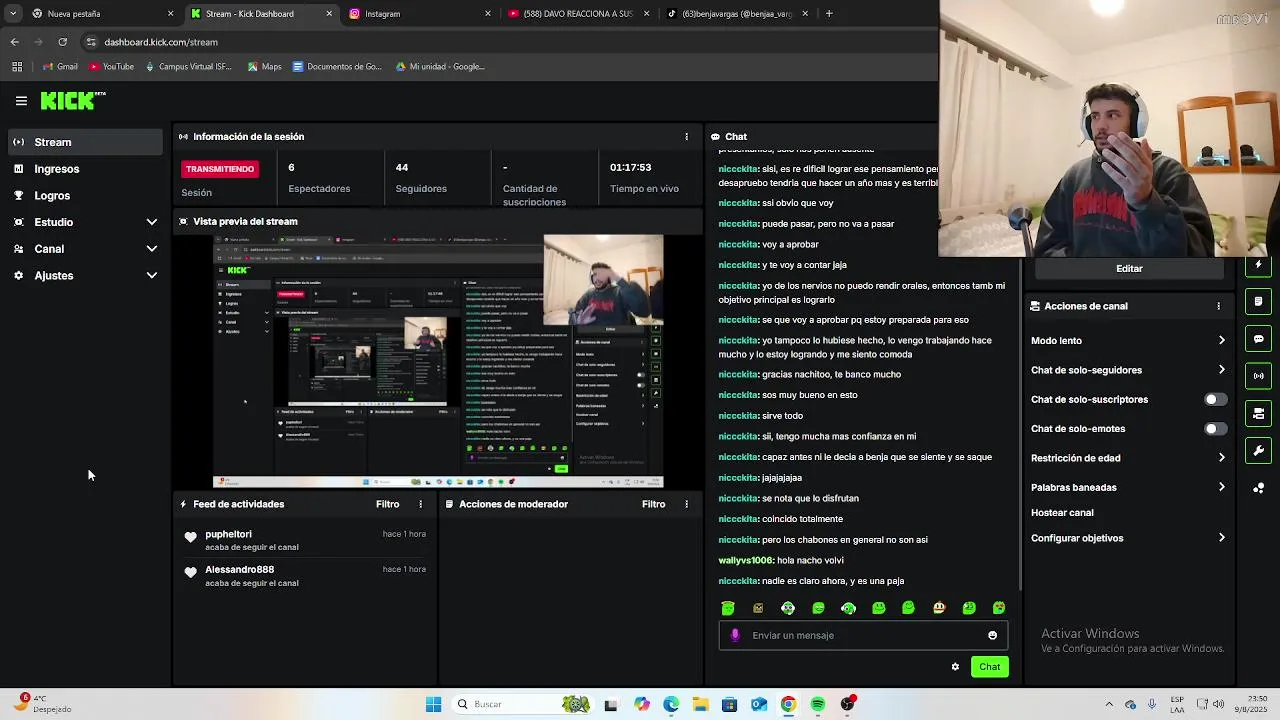Click the Editar button

coord(1129,268)
